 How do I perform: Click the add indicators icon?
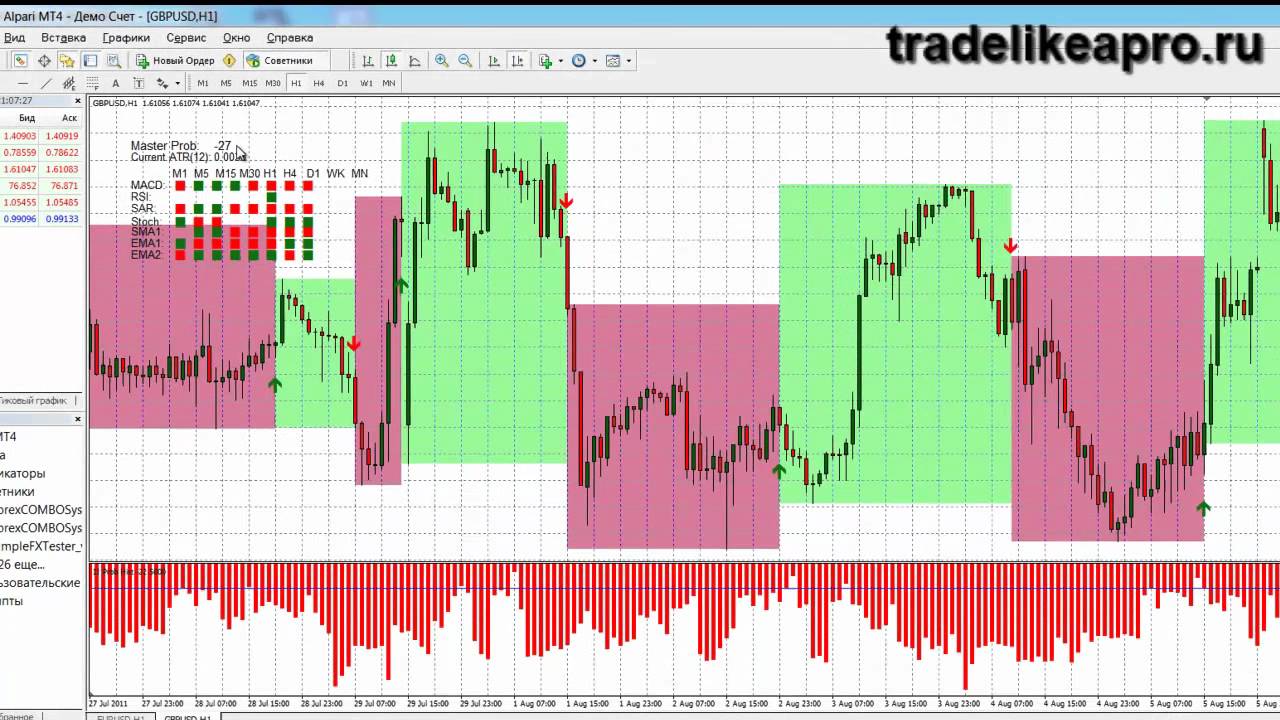click(x=545, y=61)
